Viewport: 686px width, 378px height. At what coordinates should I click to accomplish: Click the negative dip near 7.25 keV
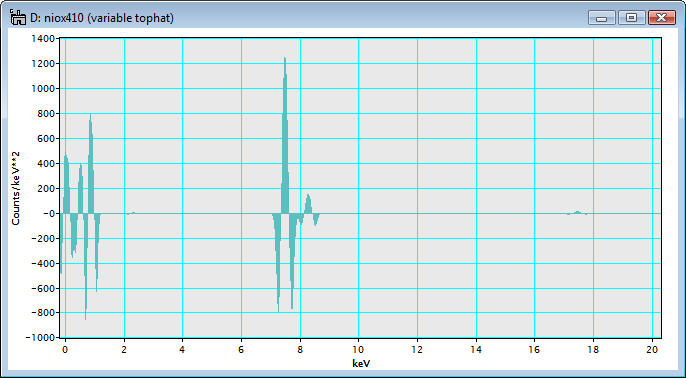click(277, 262)
